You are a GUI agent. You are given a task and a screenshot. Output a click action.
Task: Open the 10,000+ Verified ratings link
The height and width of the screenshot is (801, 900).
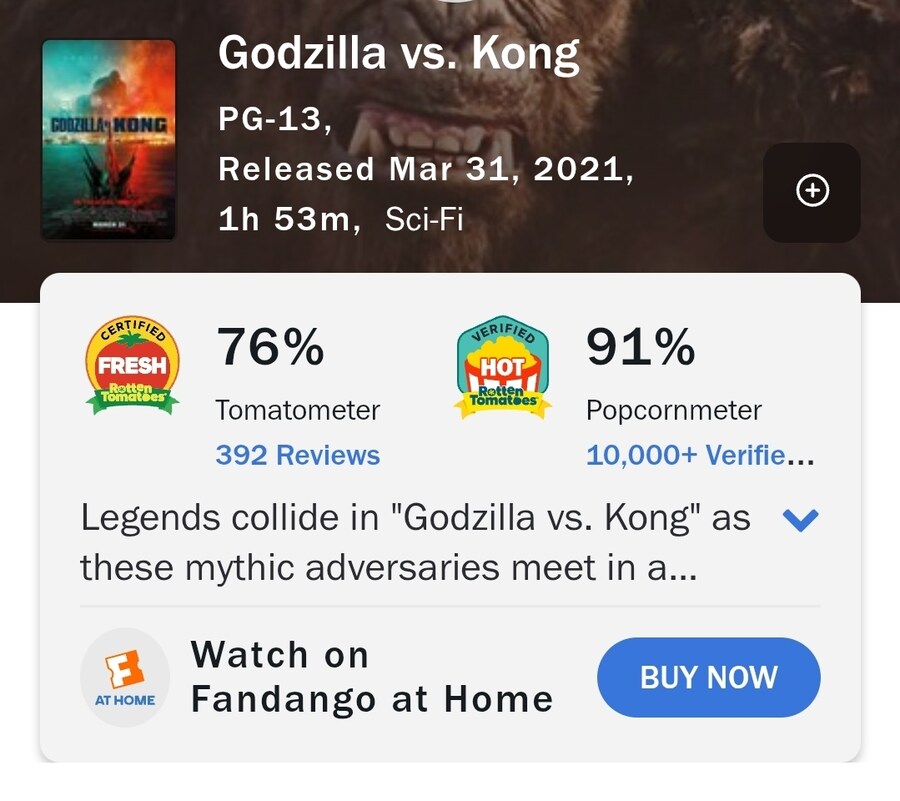coord(700,456)
